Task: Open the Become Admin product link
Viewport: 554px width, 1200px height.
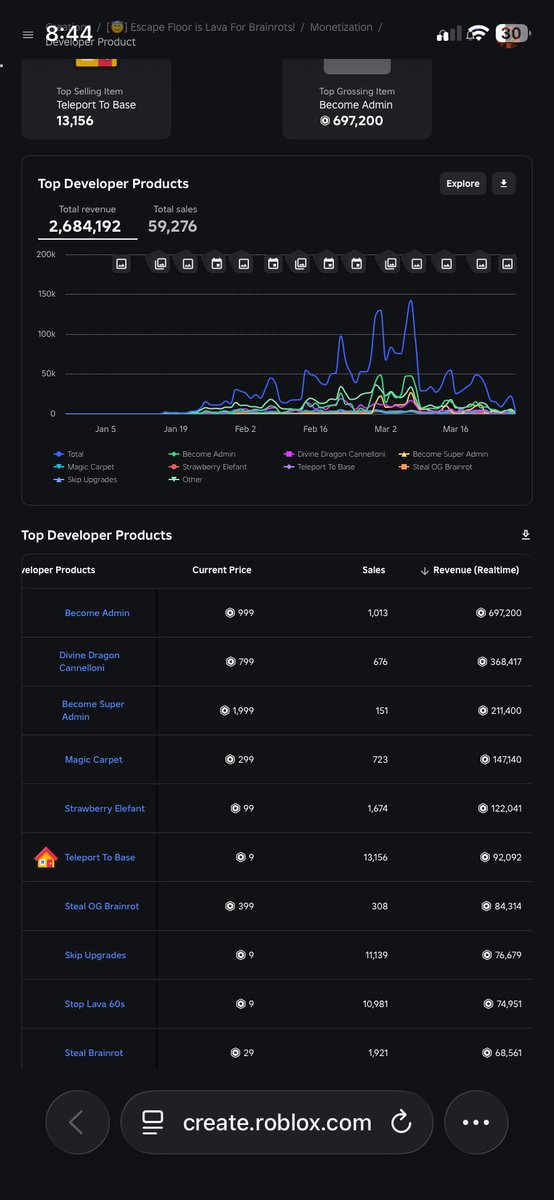Action: 97,613
